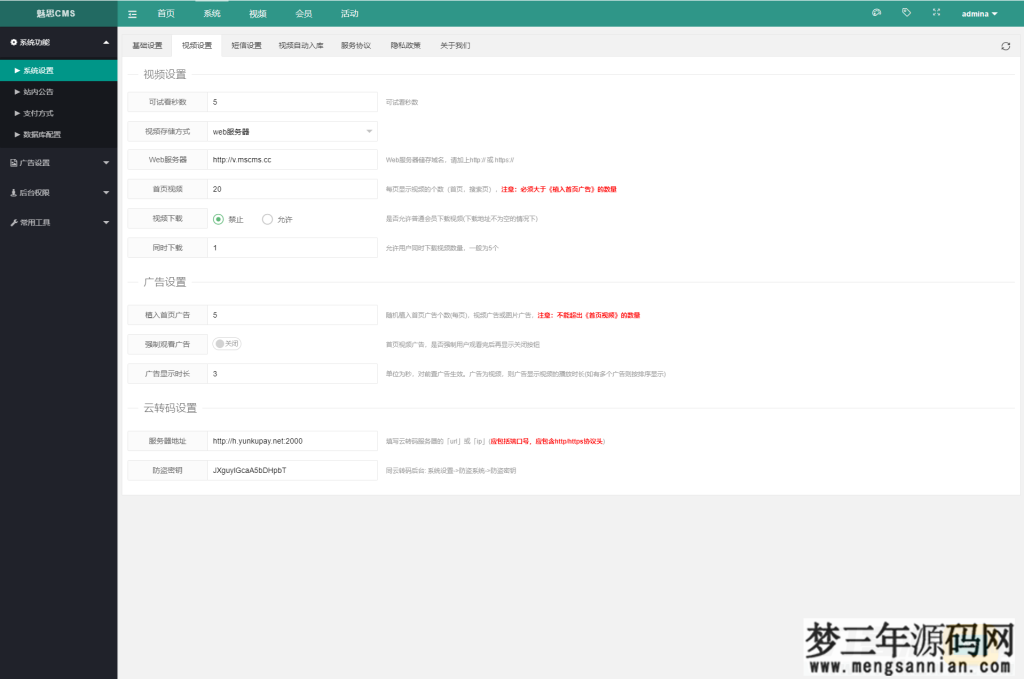
Task: Open the 会员 menu in the top navigation
Action: click(x=303, y=13)
